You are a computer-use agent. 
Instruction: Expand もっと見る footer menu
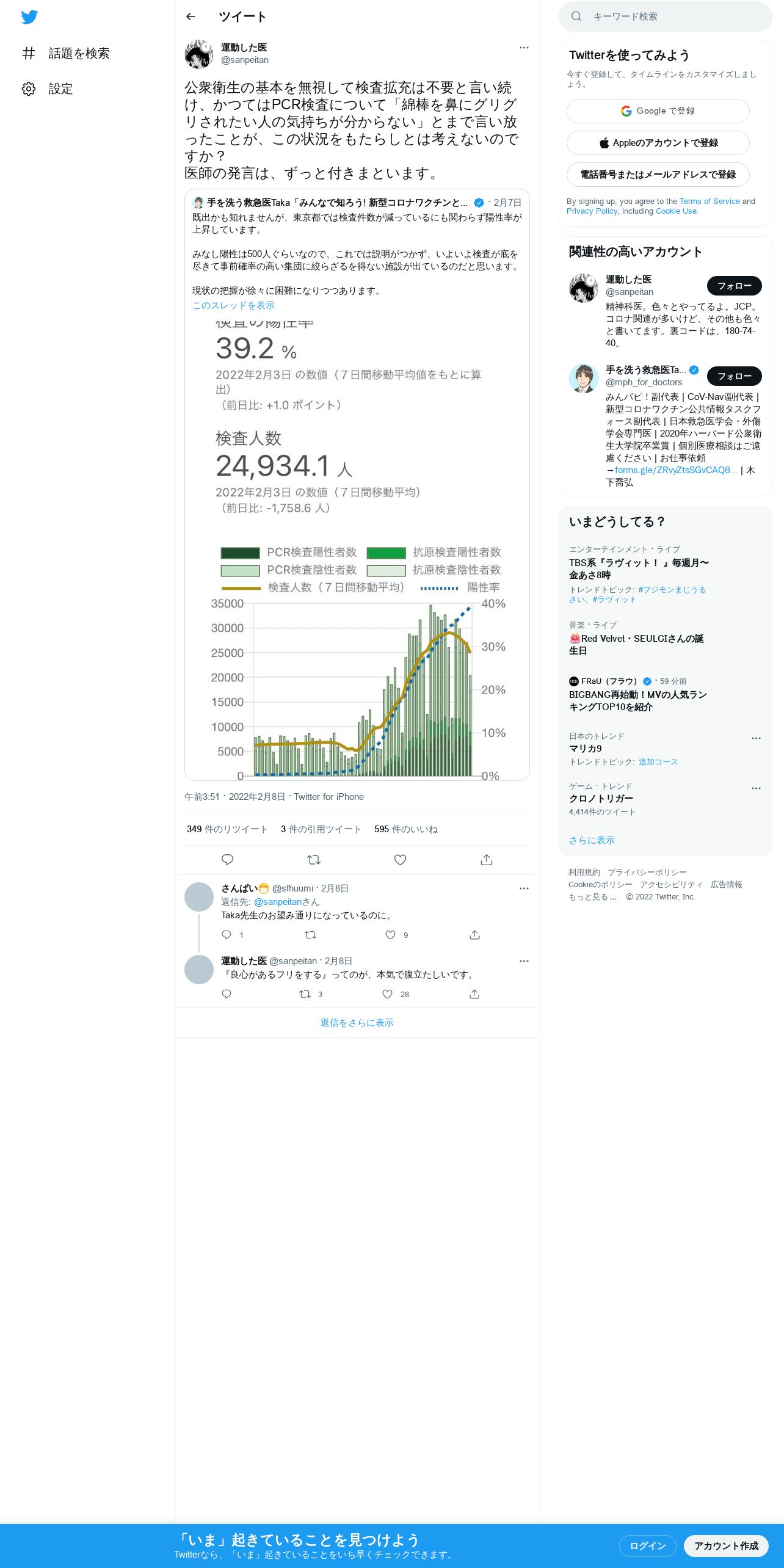[593, 897]
